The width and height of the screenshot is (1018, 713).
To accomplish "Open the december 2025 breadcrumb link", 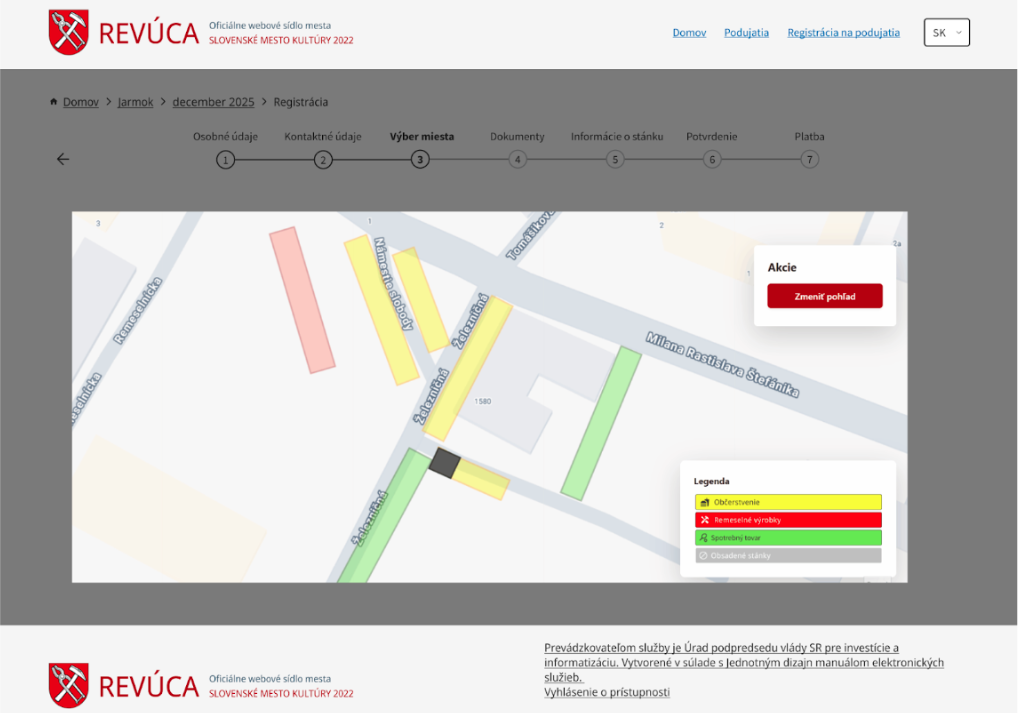I will pyautogui.click(x=213, y=101).
